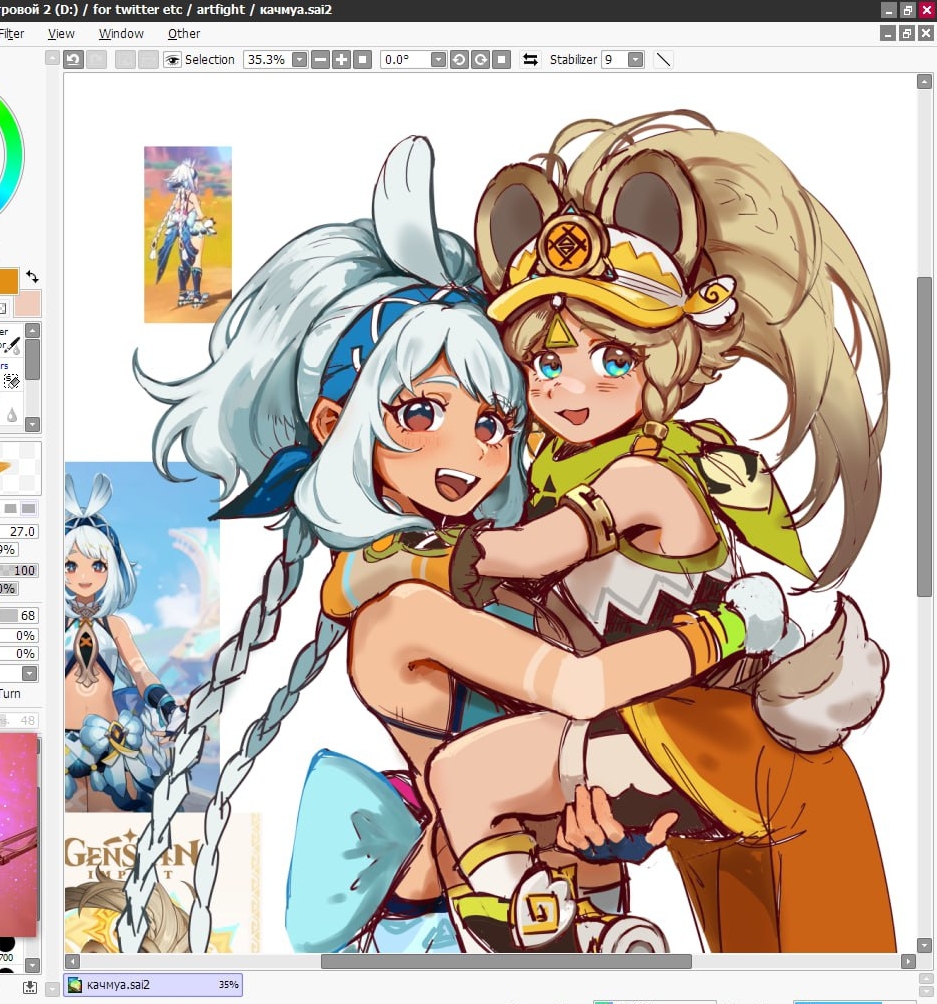
Task: Reset zoom with square button after plus
Action: (x=362, y=60)
